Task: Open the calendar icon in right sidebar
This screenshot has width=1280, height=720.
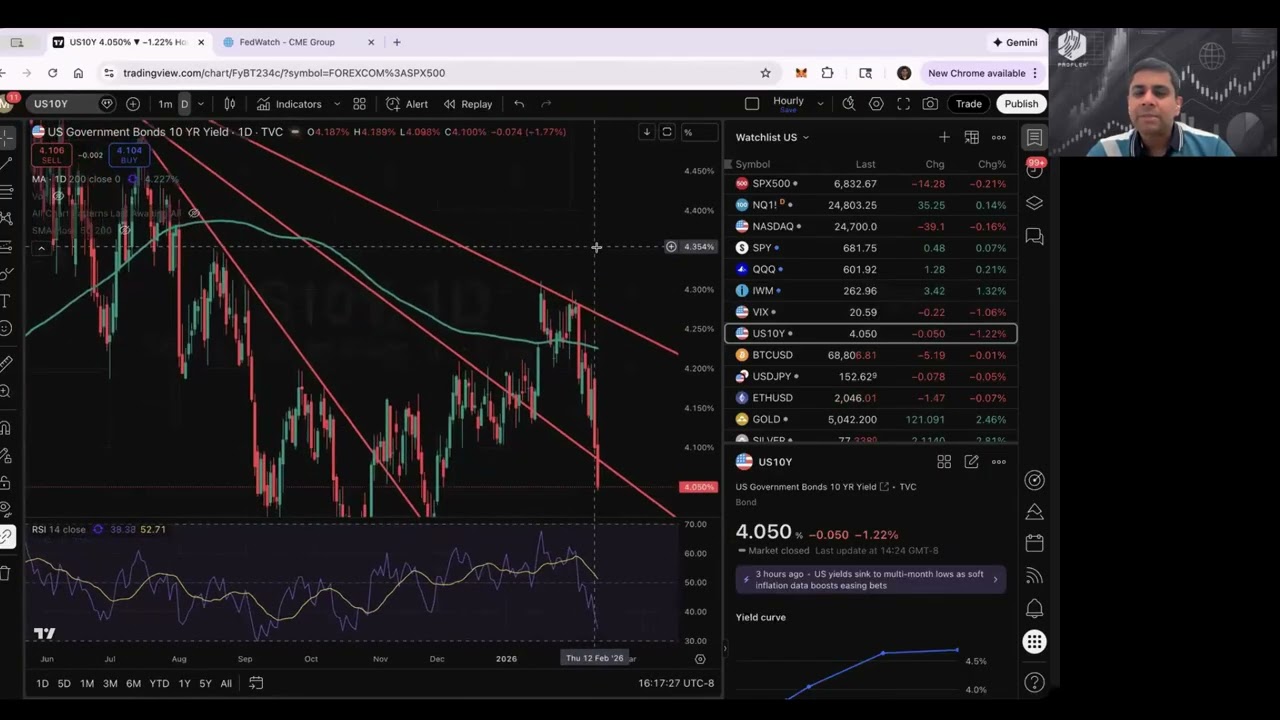Action: 1035,543
